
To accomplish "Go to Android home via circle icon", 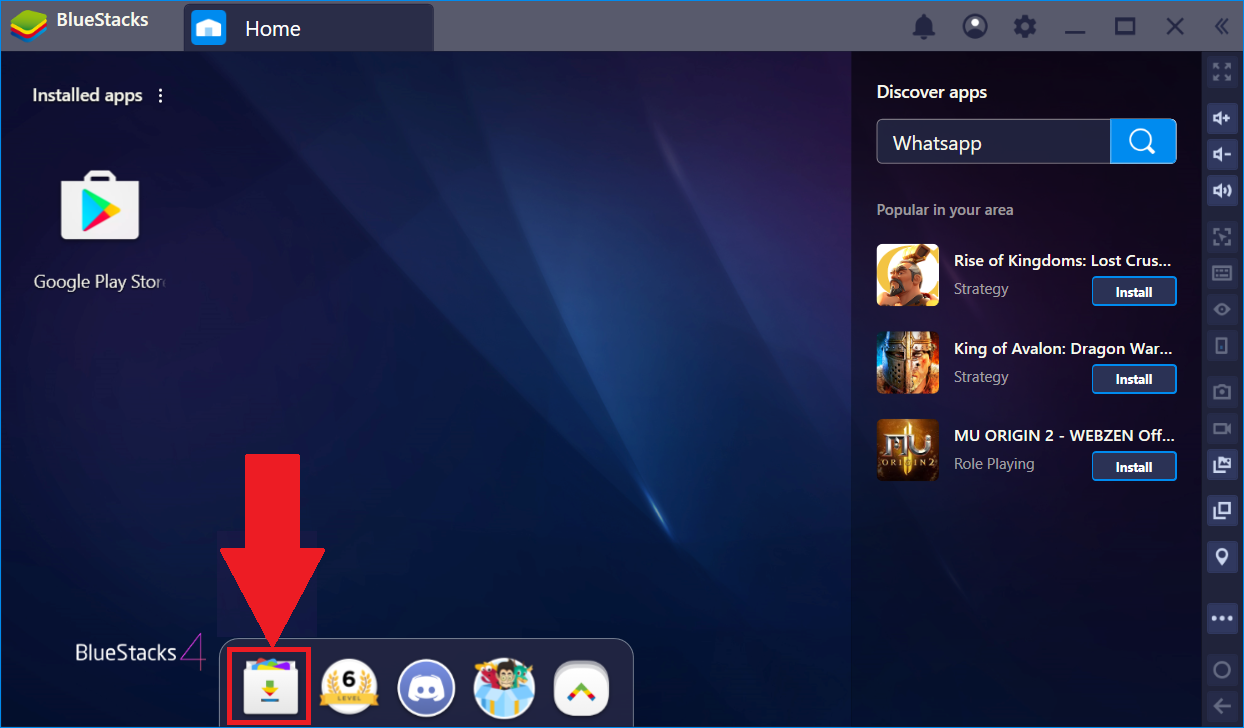I will point(1222,669).
